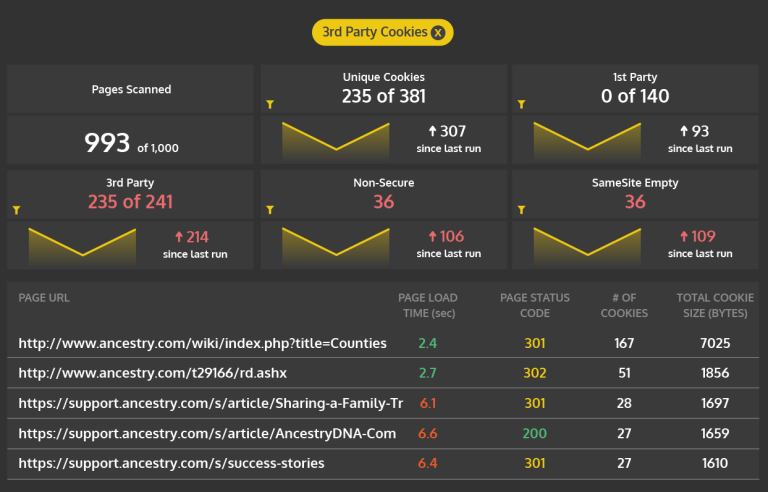The image size is (768, 492).
Task: Open the 1st Party trend chart
Action: (587, 140)
